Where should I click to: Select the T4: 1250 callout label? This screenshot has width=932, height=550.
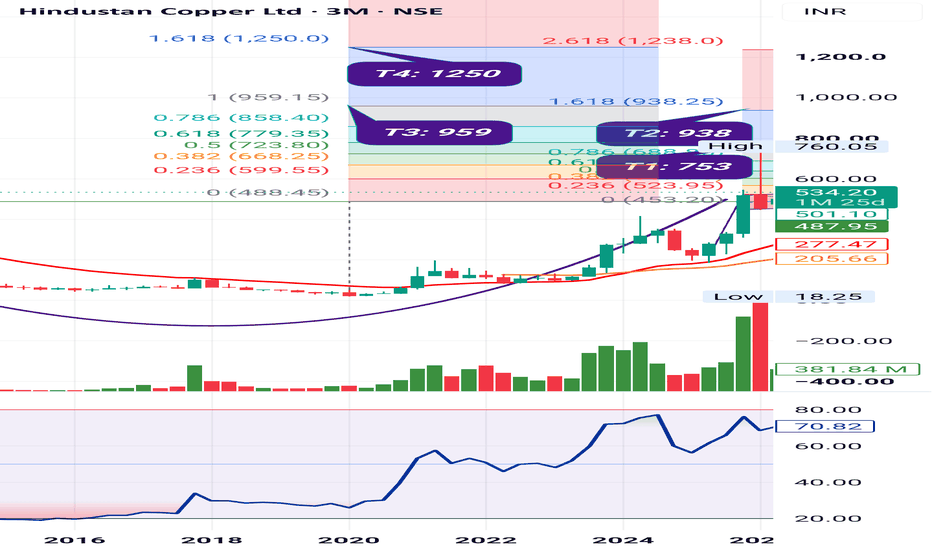pos(434,74)
